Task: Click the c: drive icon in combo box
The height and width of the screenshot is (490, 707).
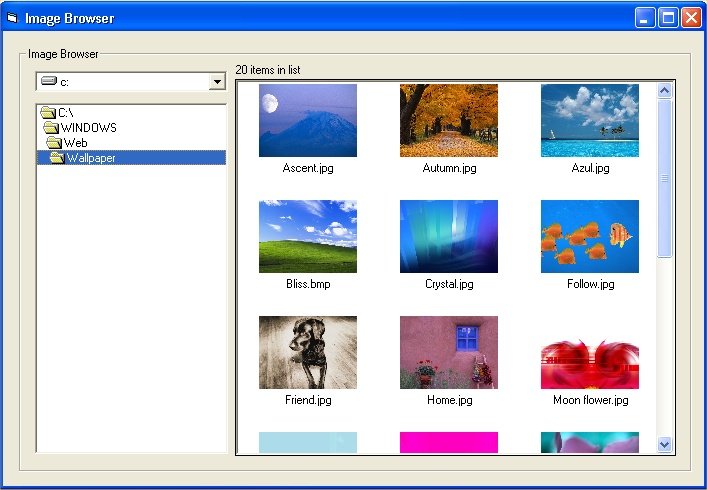Action: click(48, 81)
